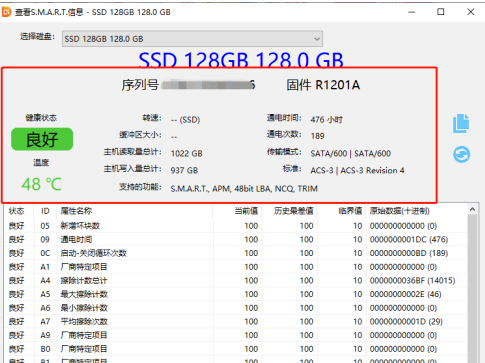This screenshot has height=363, width=485.
Task: Click the ID column header
Action: [45, 211]
